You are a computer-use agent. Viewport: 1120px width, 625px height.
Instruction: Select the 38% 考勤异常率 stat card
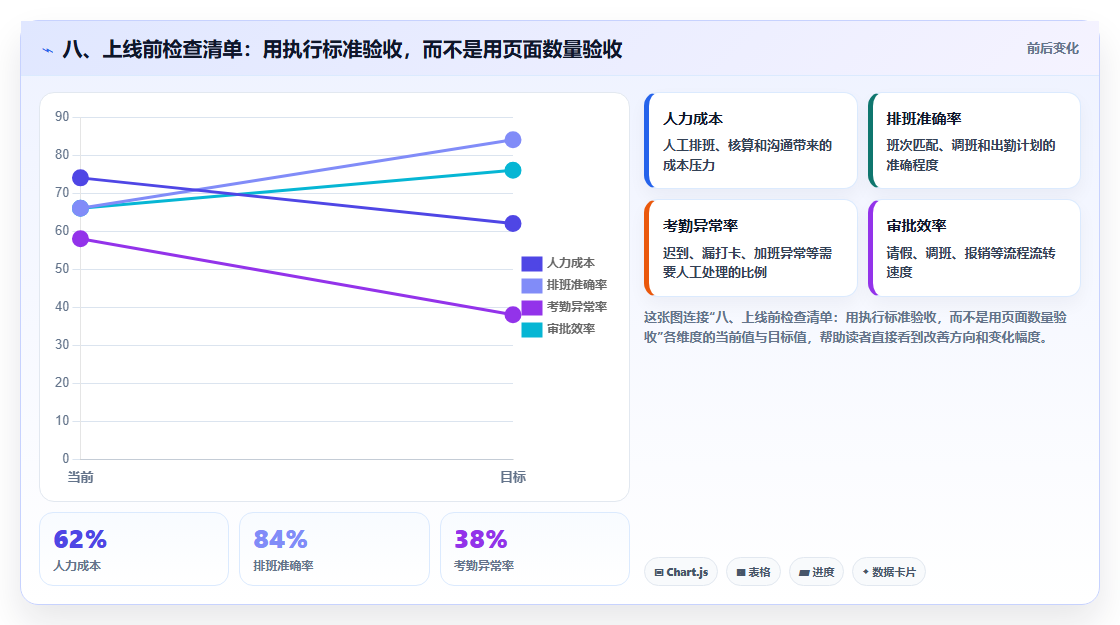point(535,549)
